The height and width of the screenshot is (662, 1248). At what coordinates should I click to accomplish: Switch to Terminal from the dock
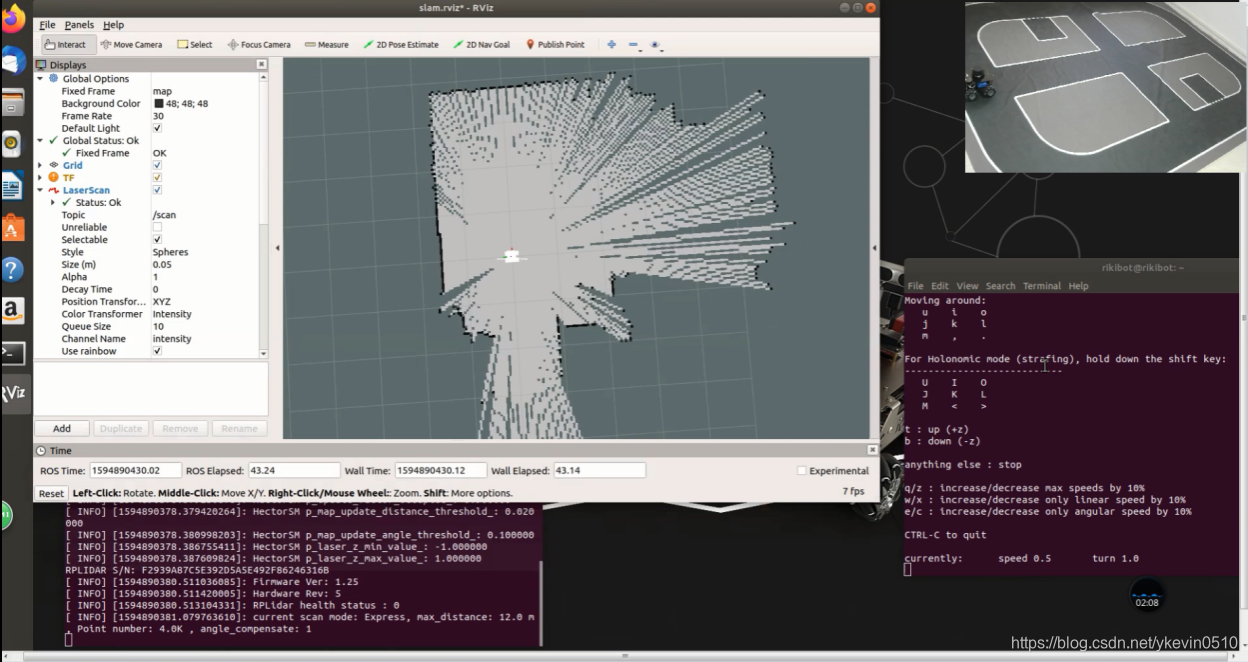pos(12,352)
